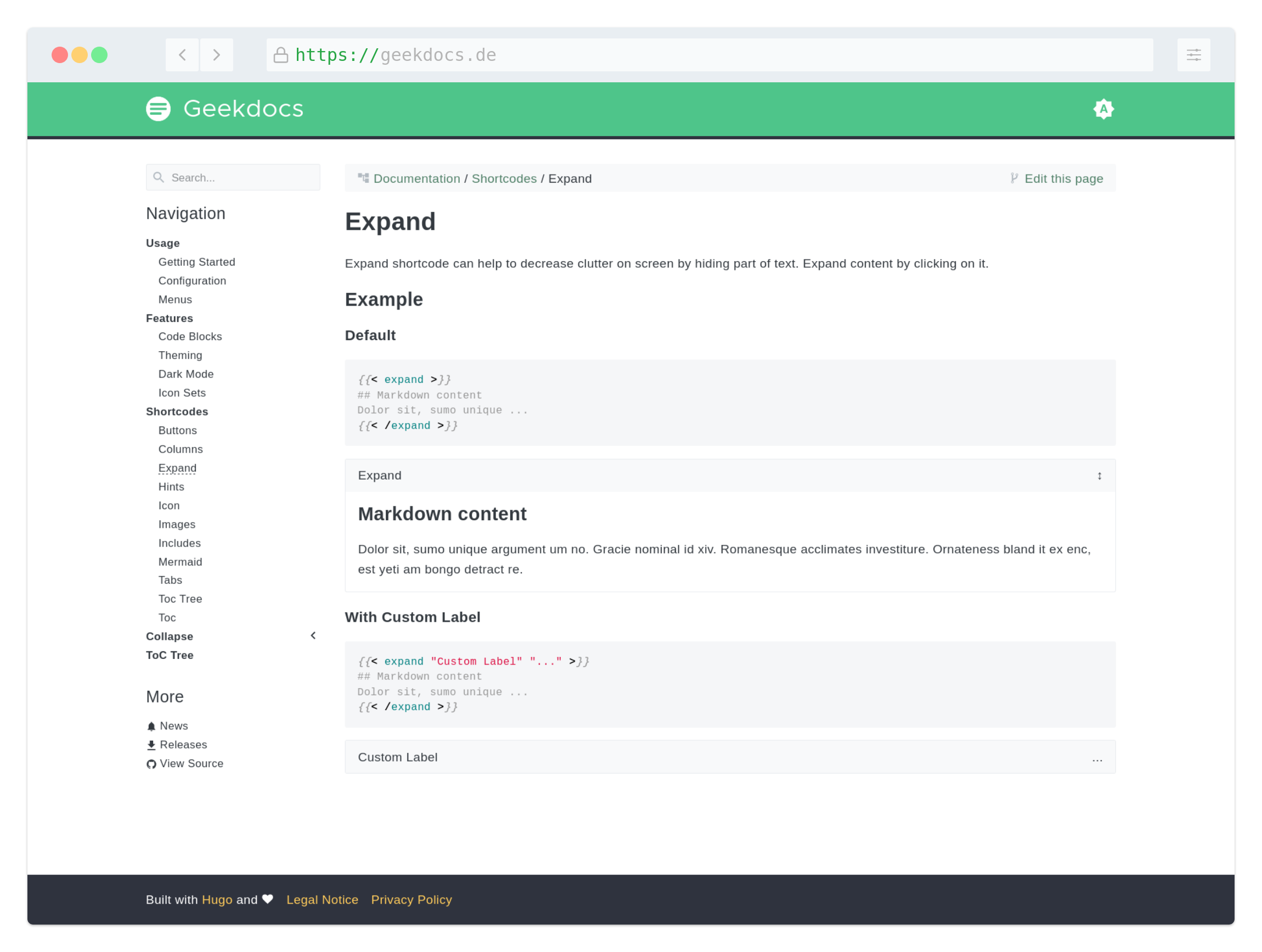Open Menus page in navigation
The height and width of the screenshot is (952, 1262).
pos(175,300)
